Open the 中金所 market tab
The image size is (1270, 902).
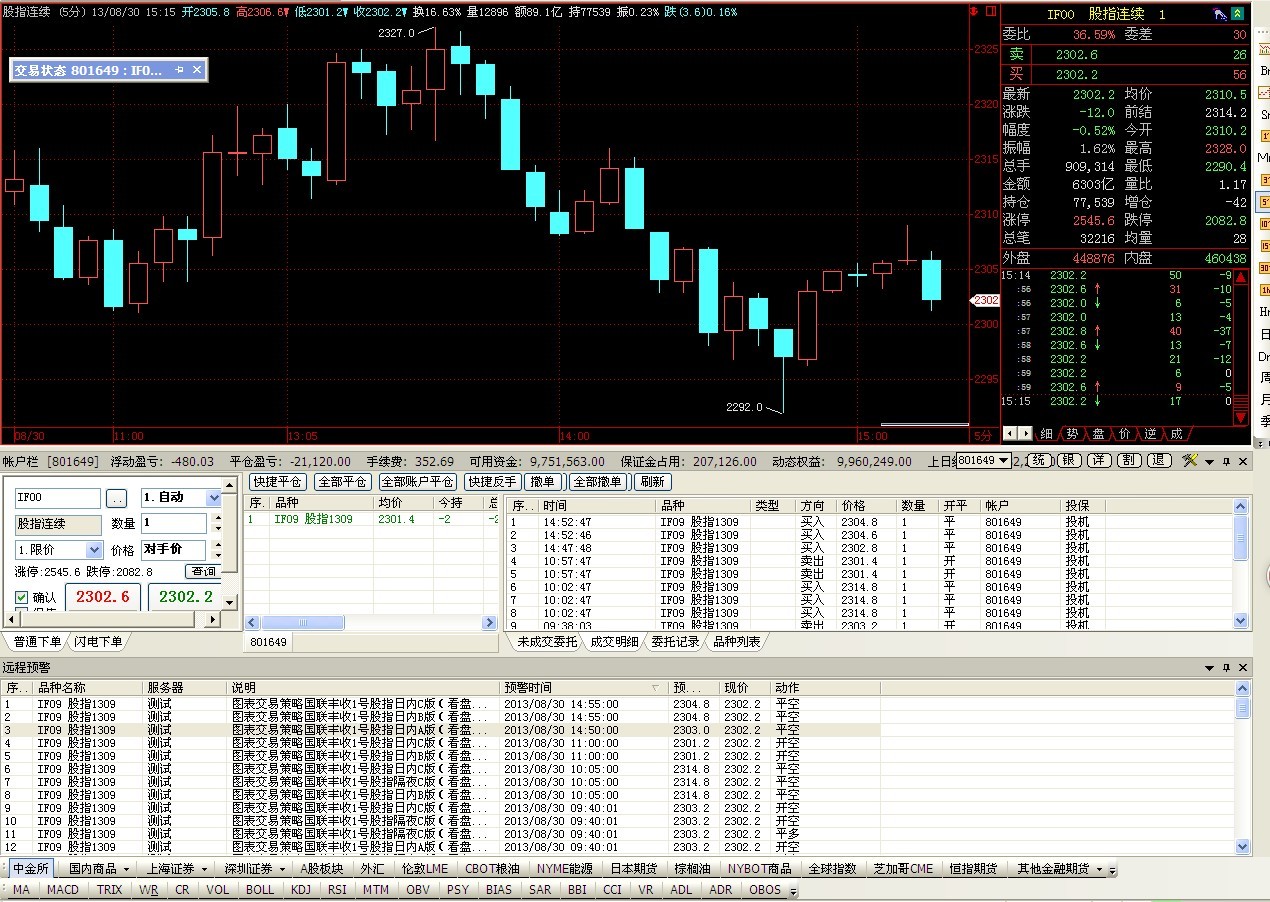tap(31, 868)
